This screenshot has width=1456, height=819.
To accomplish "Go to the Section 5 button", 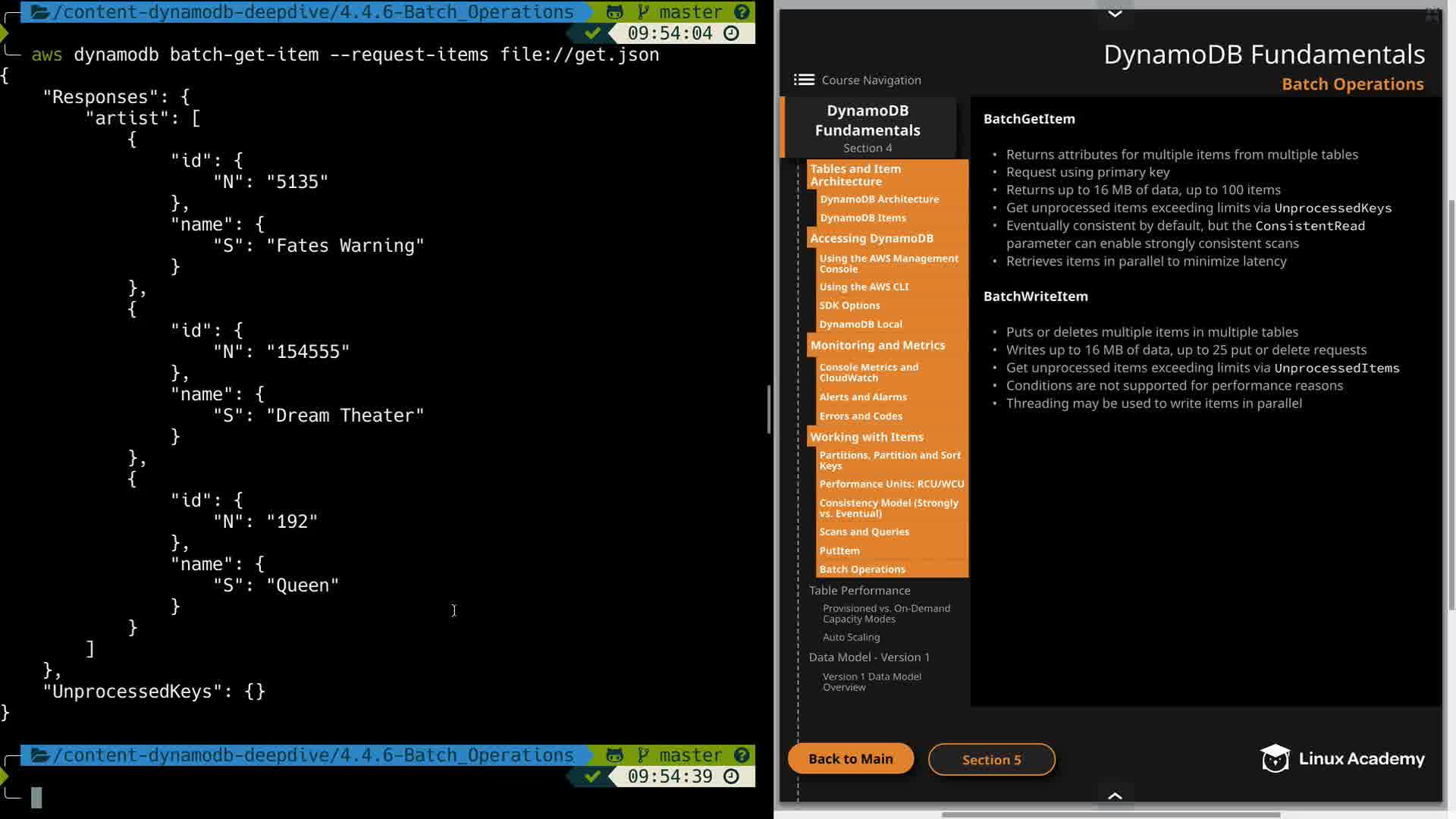I will [991, 759].
